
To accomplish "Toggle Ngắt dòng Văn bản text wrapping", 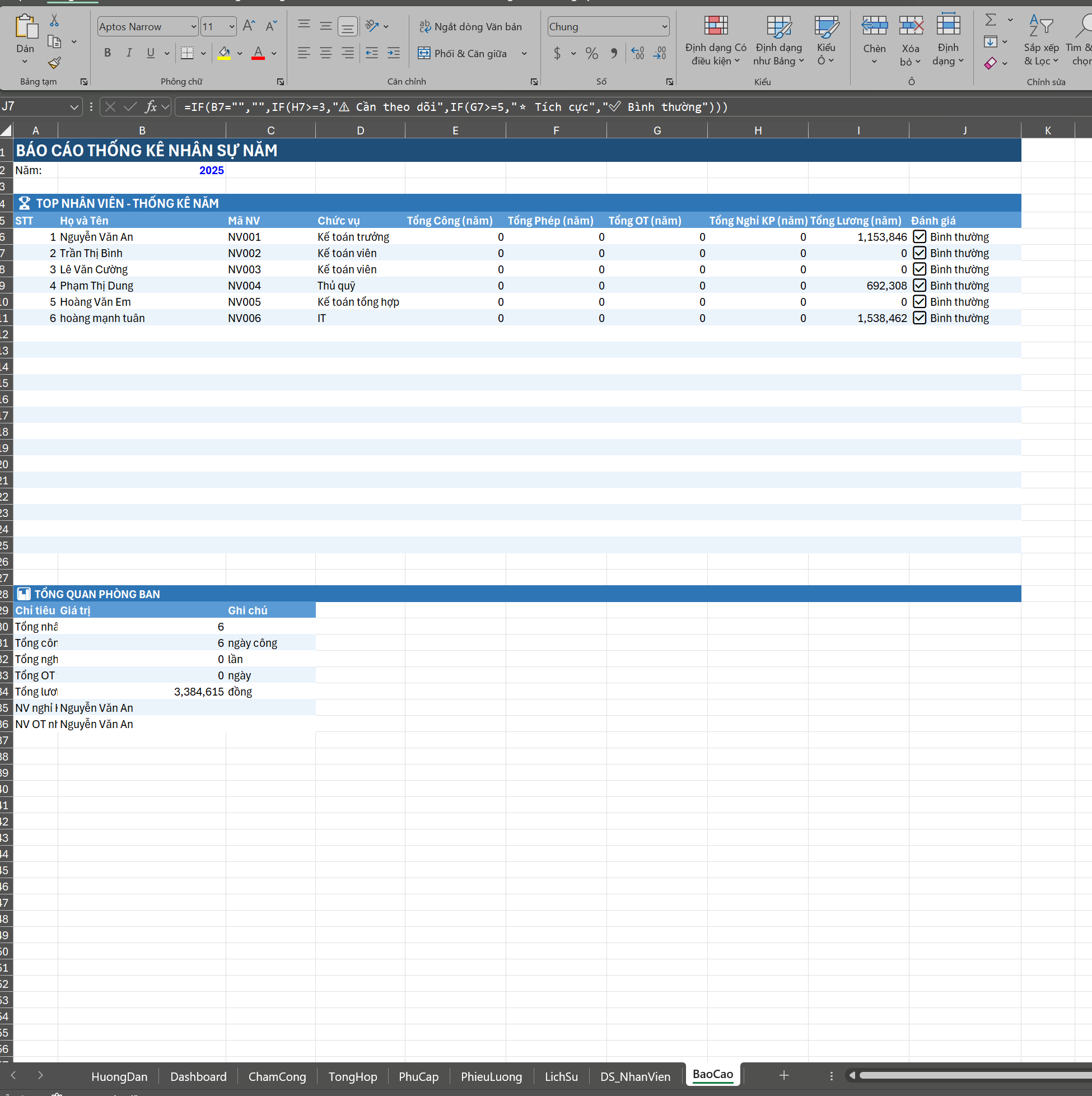I will click(x=470, y=27).
